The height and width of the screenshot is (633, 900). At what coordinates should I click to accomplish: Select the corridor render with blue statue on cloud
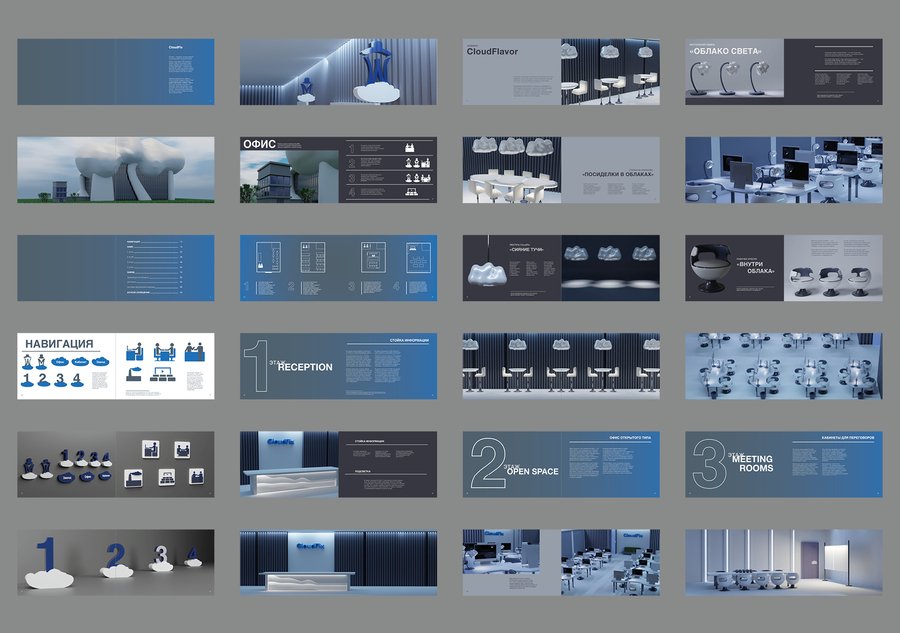tap(338, 72)
